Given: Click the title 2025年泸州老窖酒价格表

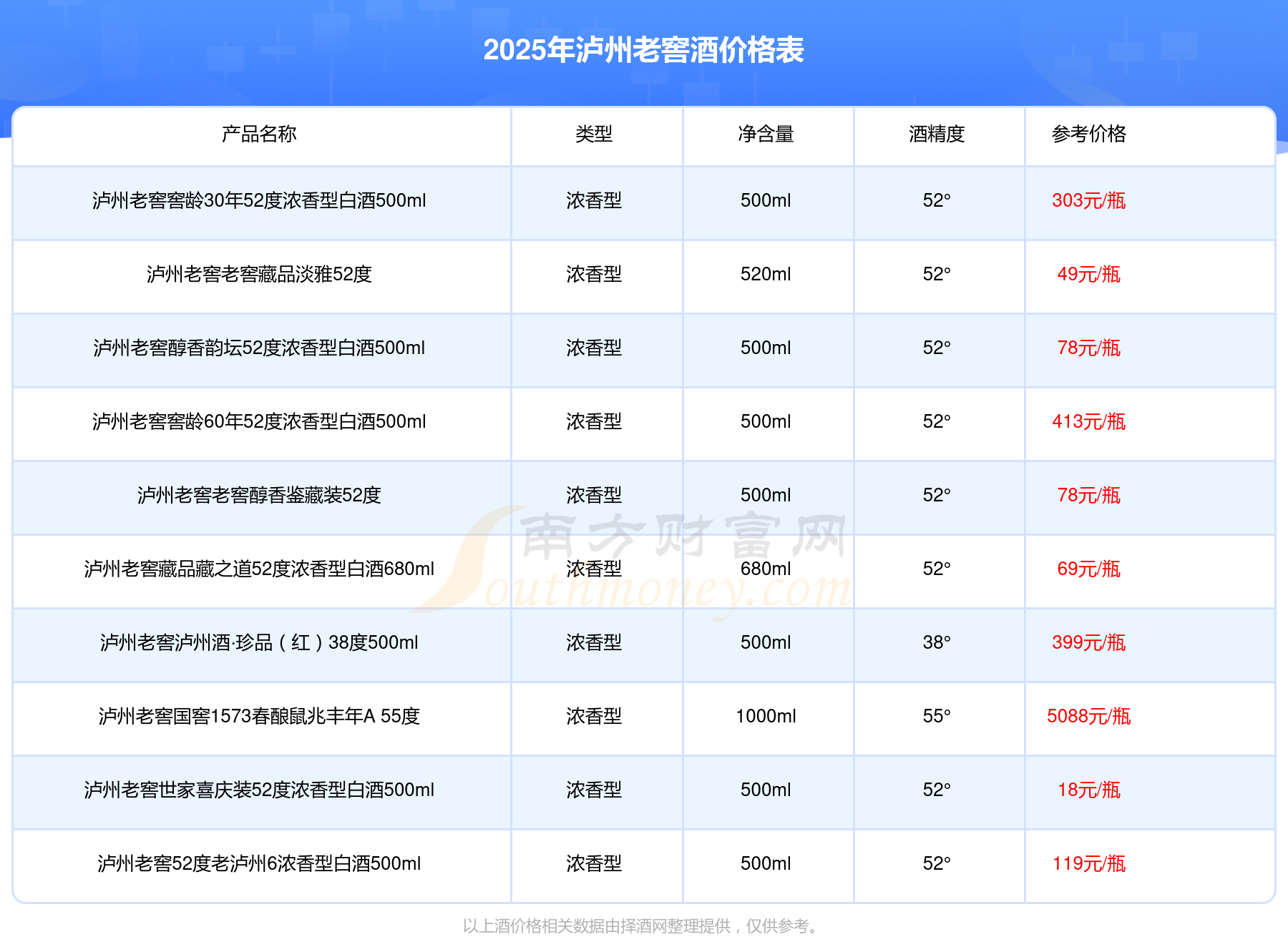Looking at the screenshot, I should [x=643, y=50].
